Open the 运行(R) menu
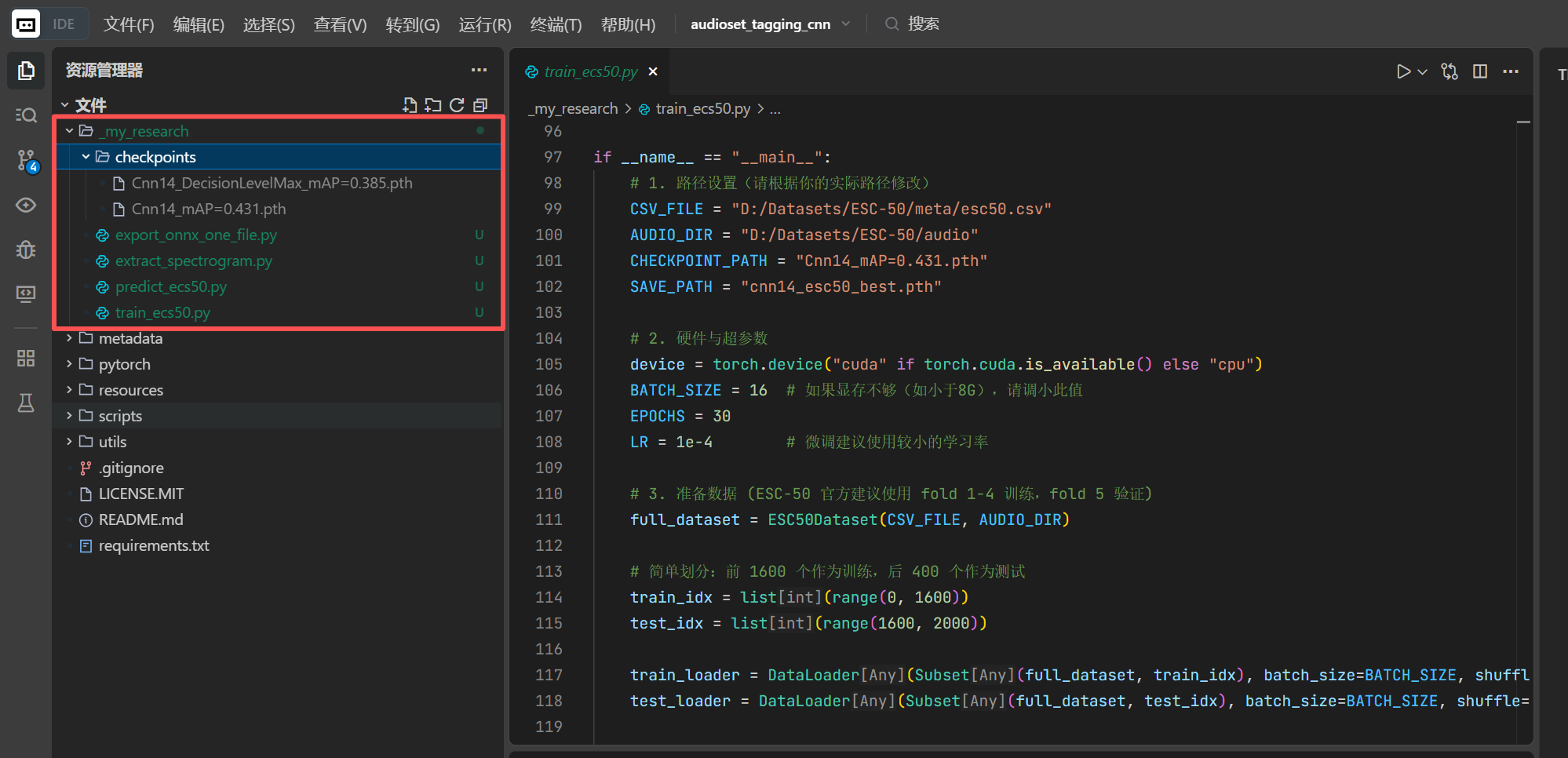Image resolution: width=1568 pixels, height=758 pixels. 485,24
